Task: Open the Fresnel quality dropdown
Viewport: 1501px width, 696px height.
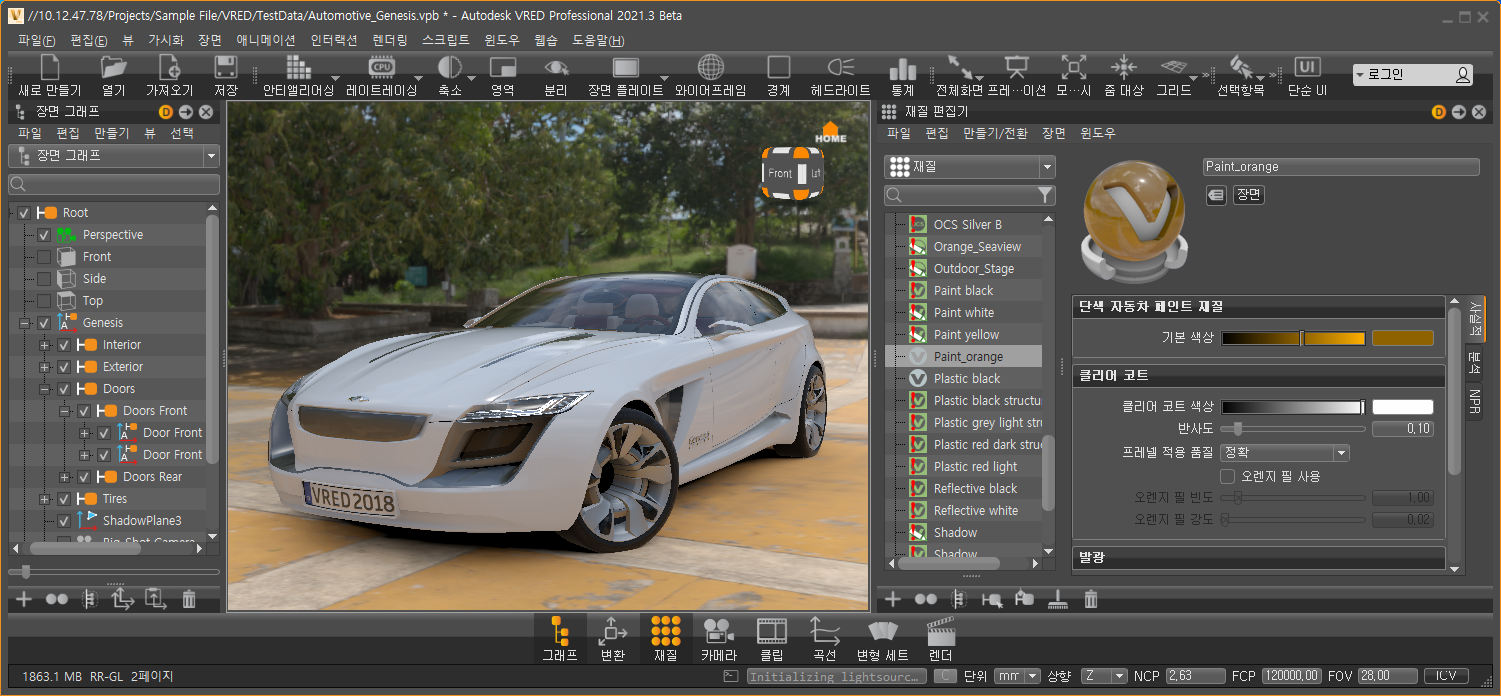Action: (1286, 453)
